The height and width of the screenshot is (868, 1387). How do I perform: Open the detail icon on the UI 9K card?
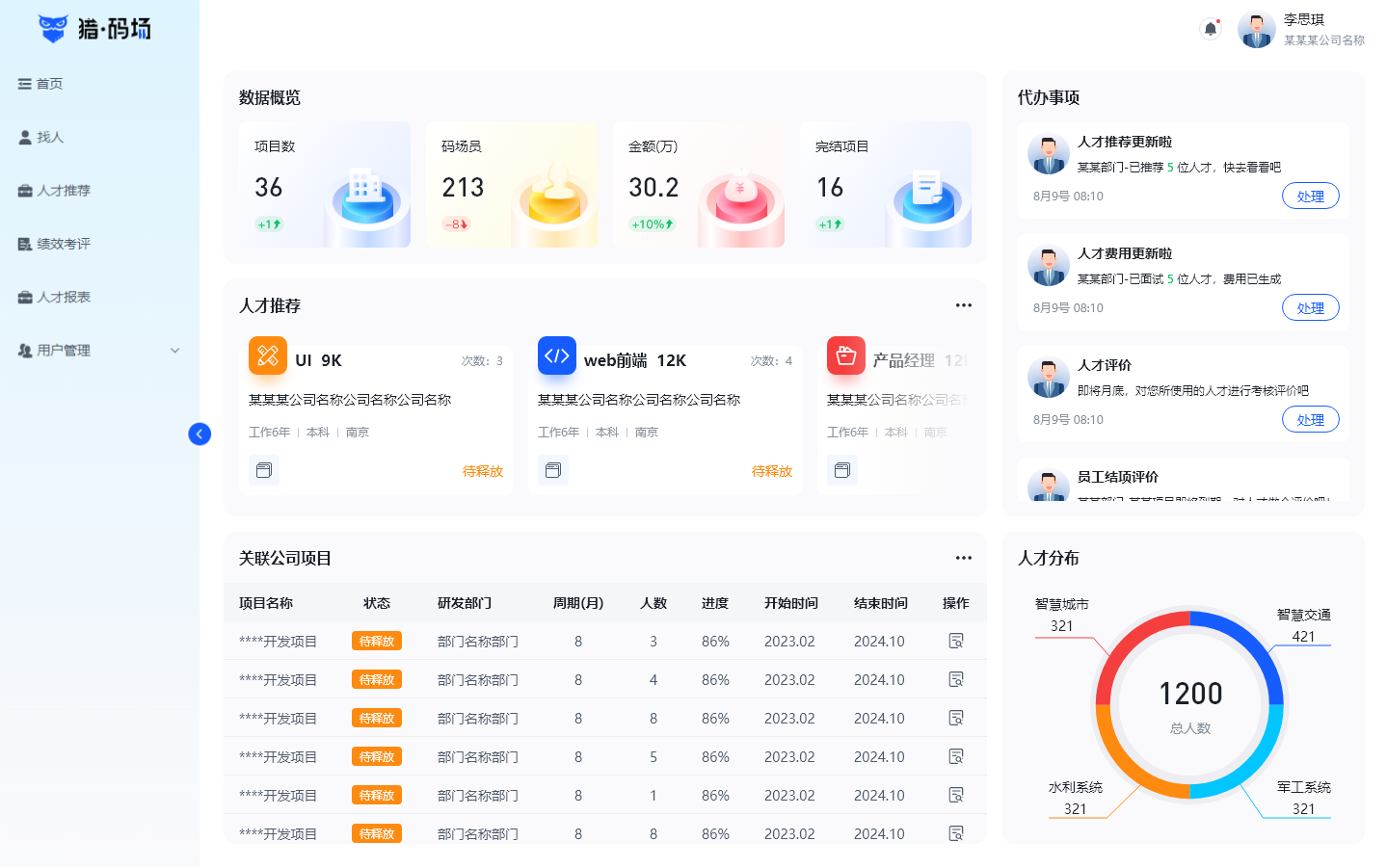(x=264, y=470)
